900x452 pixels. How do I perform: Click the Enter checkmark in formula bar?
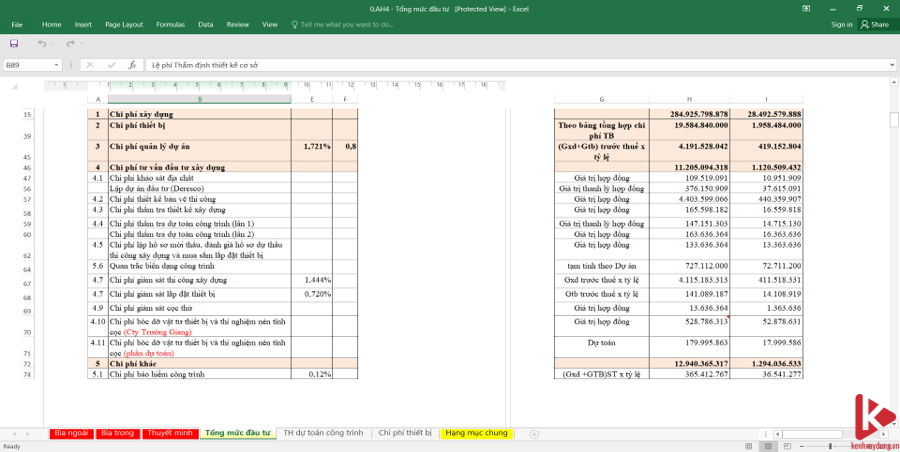click(113, 64)
